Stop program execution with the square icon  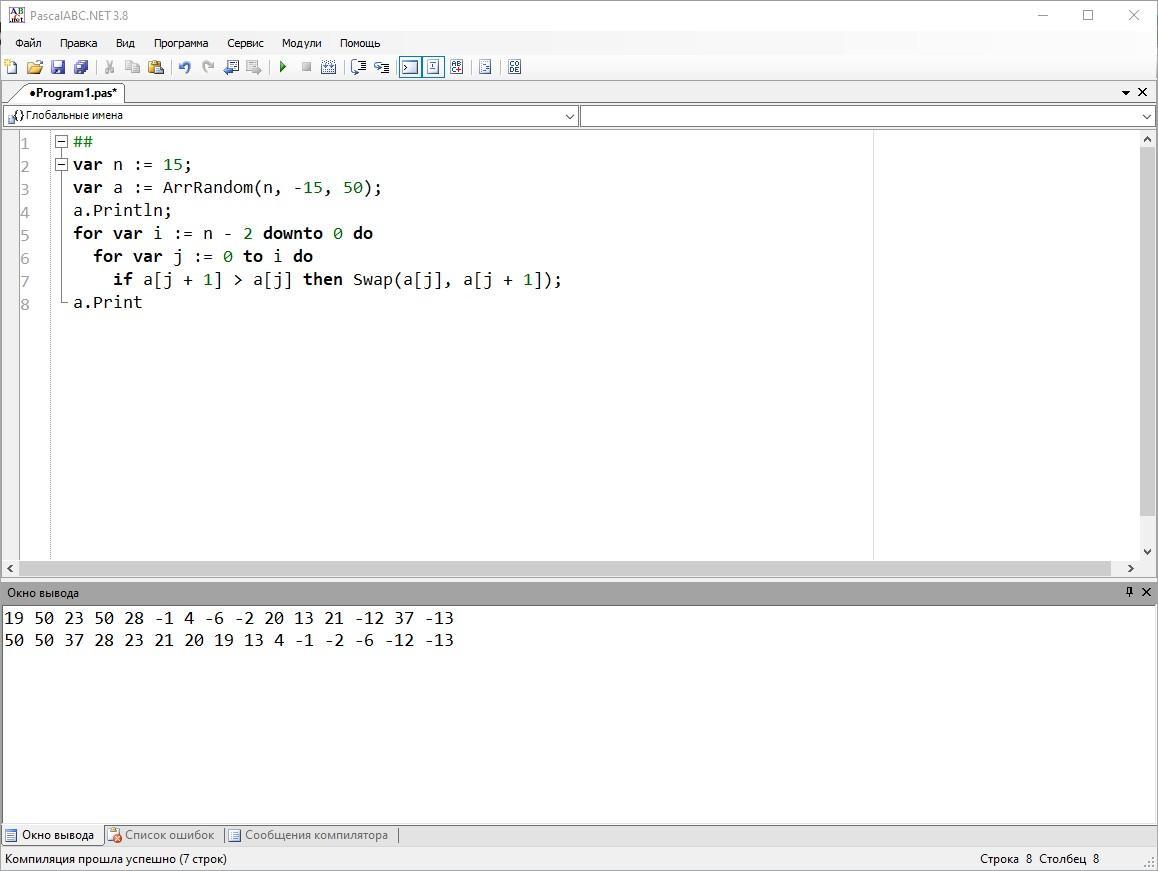click(x=306, y=67)
